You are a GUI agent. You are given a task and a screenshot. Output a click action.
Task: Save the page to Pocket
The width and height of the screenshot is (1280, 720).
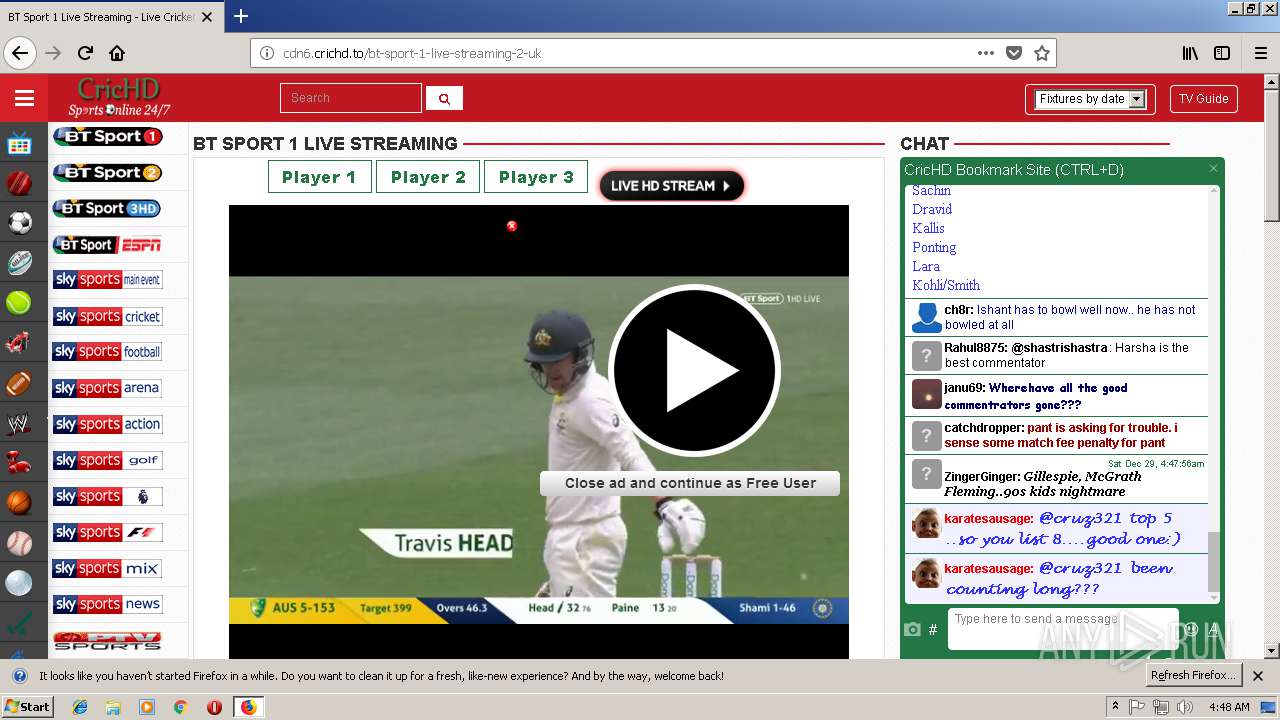click(x=1014, y=53)
